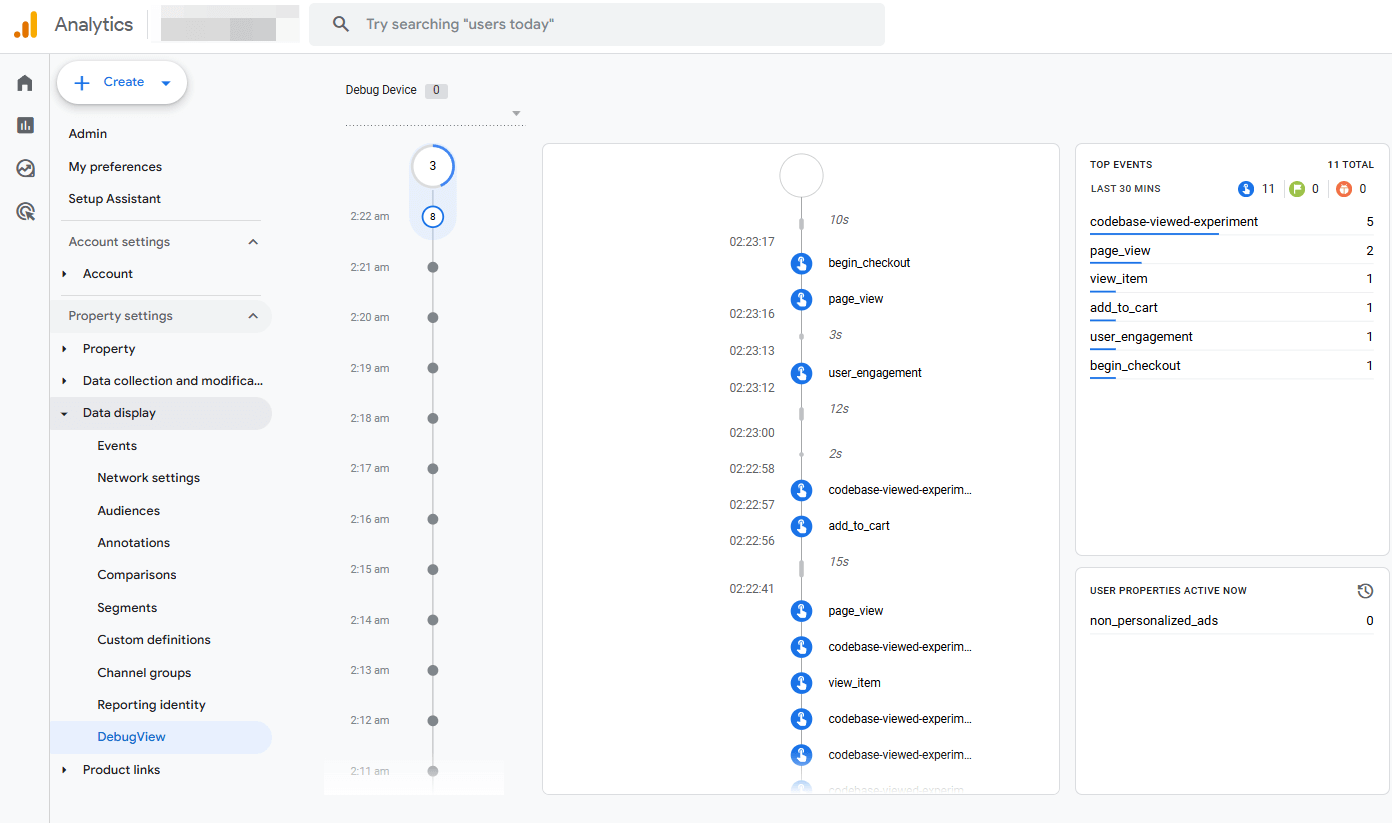Switch to the Events settings page
Image resolution: width=1392 pixels, height=823 pixels.
coord(117,445)
